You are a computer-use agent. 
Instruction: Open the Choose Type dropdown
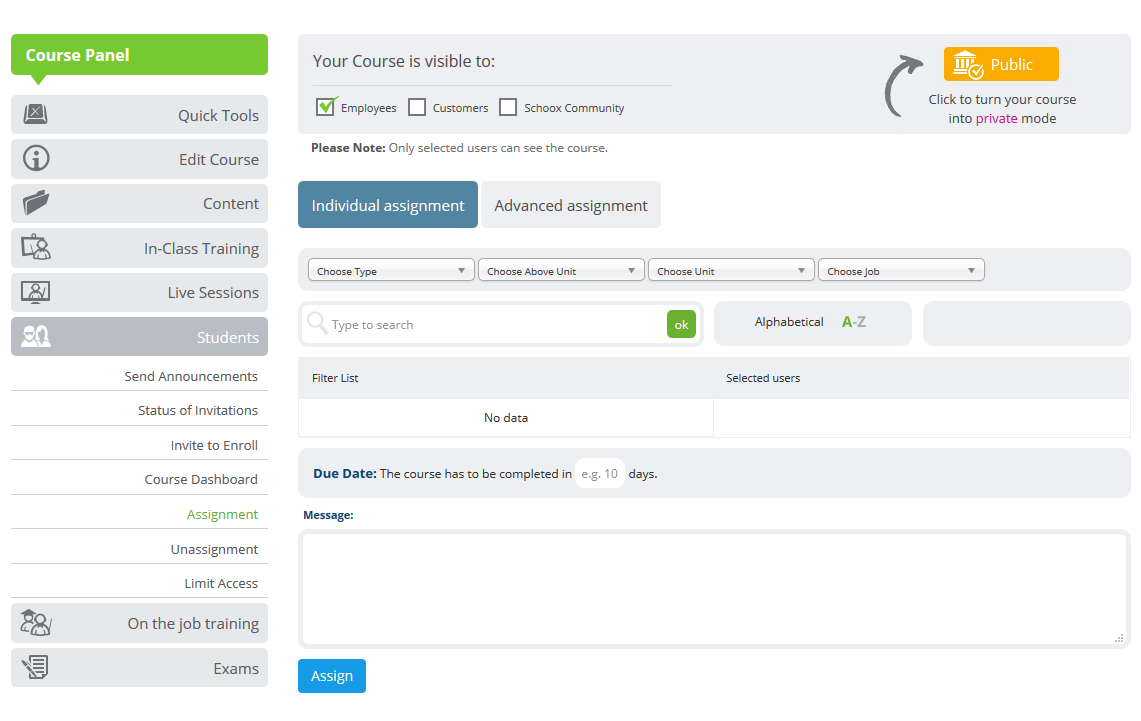(x=391, y=271)
